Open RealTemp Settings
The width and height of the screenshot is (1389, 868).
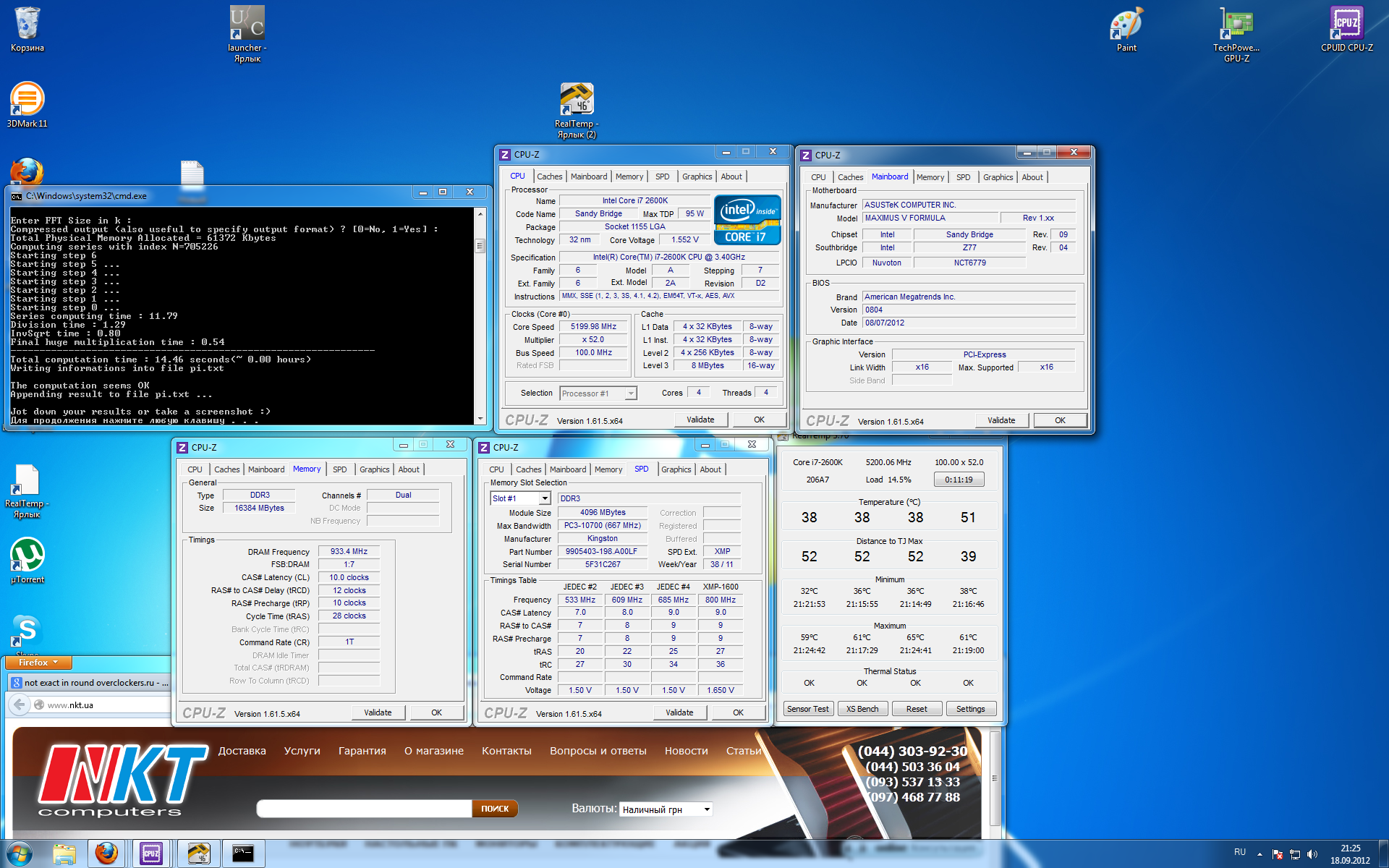point(971,709)
